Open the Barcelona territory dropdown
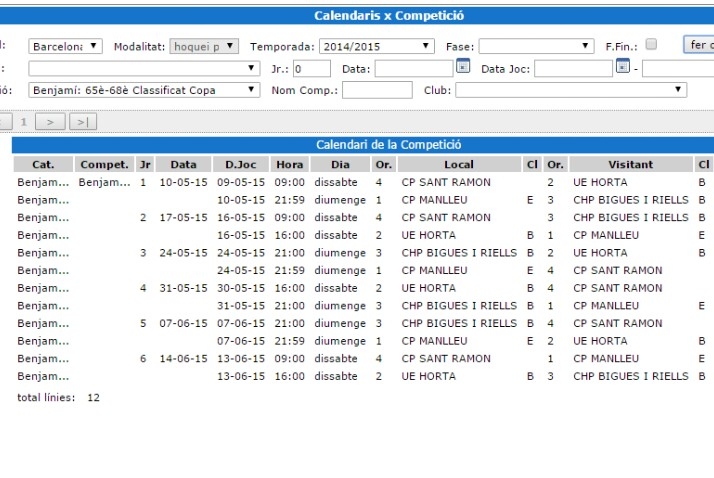This screenshot has width=714, height=478. (65, 46)
